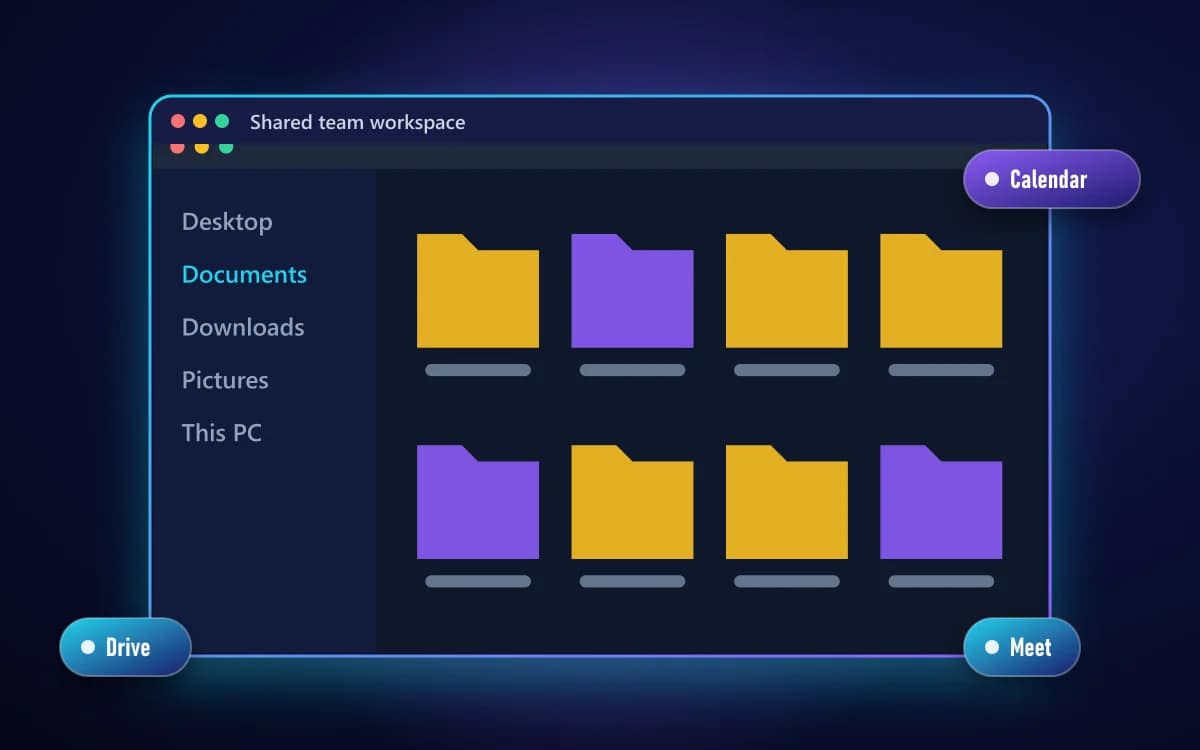Image resolution: width=1200 pixels, height=750 pixels.
Task: Open Desktop in the sidebar
Action: click(227, 222)
